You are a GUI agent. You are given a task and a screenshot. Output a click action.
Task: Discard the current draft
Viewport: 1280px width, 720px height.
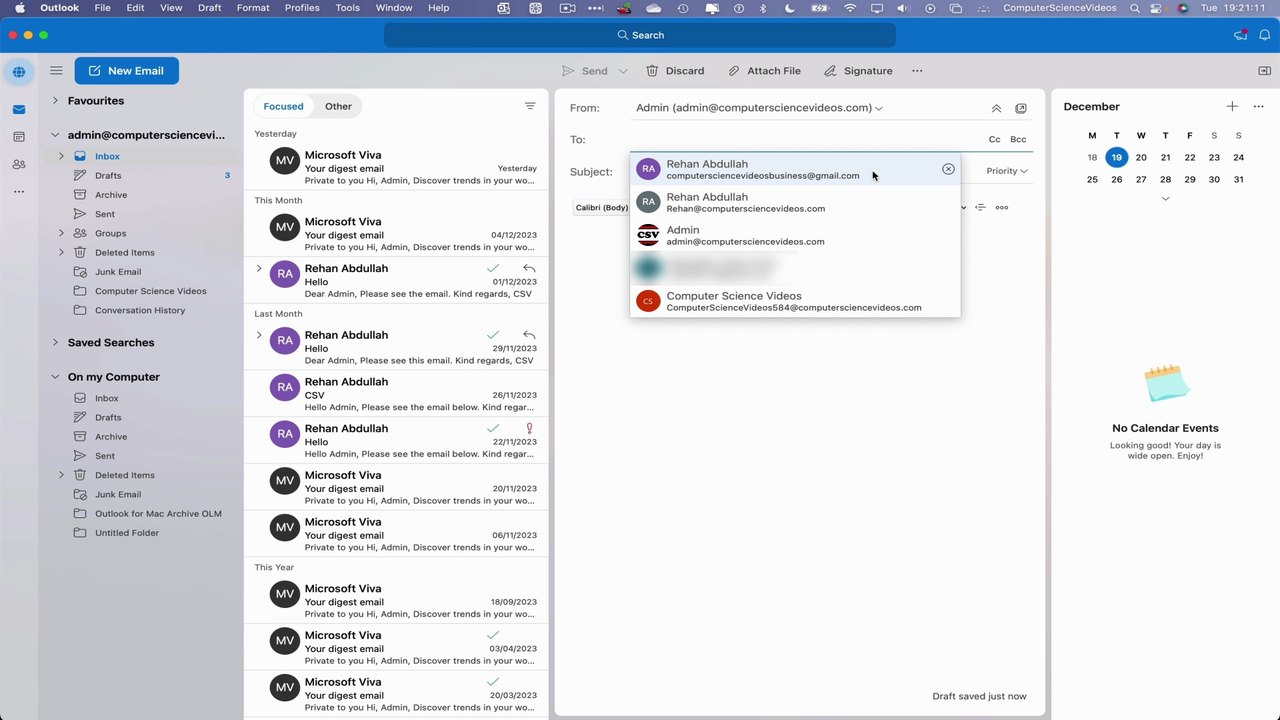tap(675, 71)
